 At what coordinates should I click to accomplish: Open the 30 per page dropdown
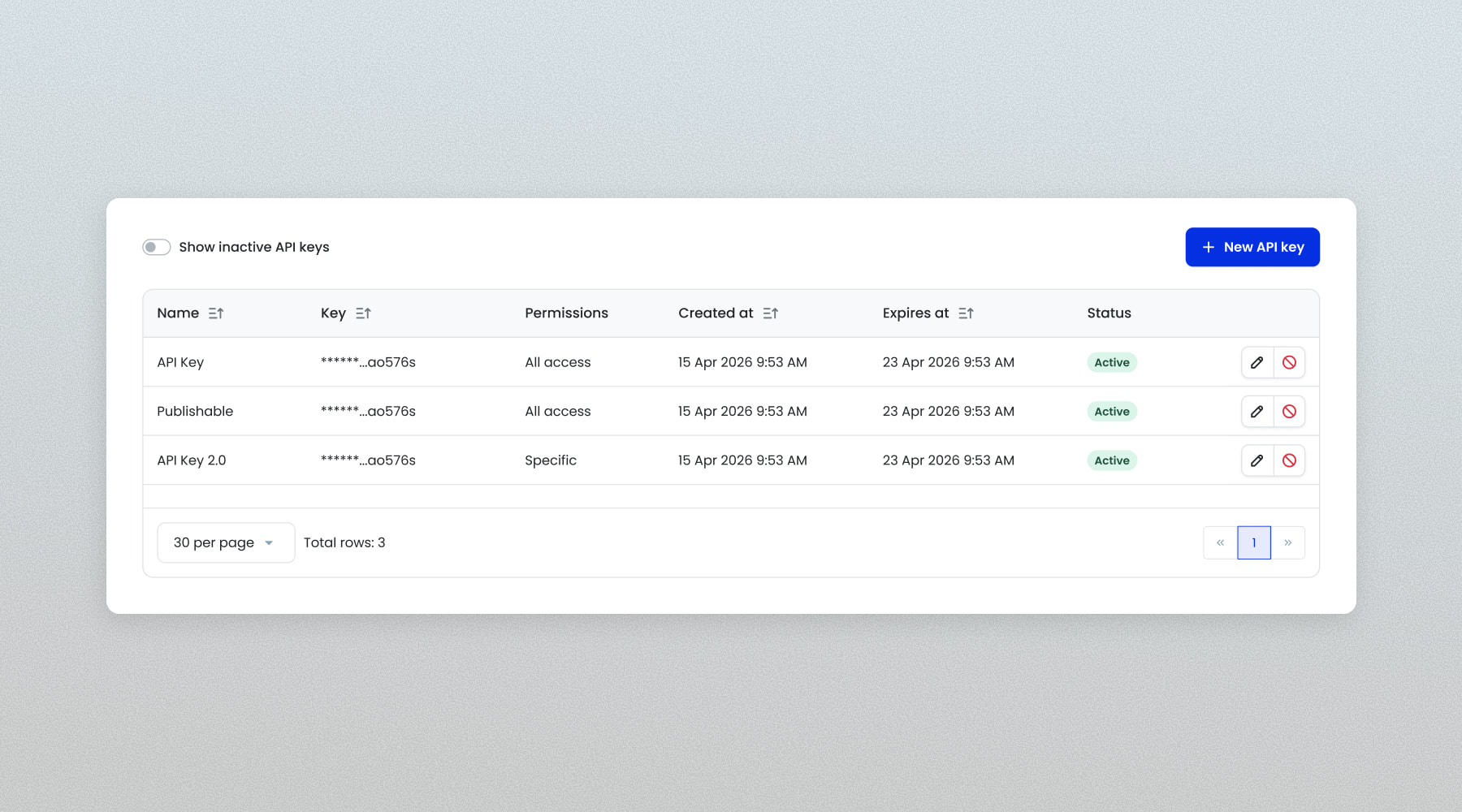pyautogui.click(x=225, y=542)
